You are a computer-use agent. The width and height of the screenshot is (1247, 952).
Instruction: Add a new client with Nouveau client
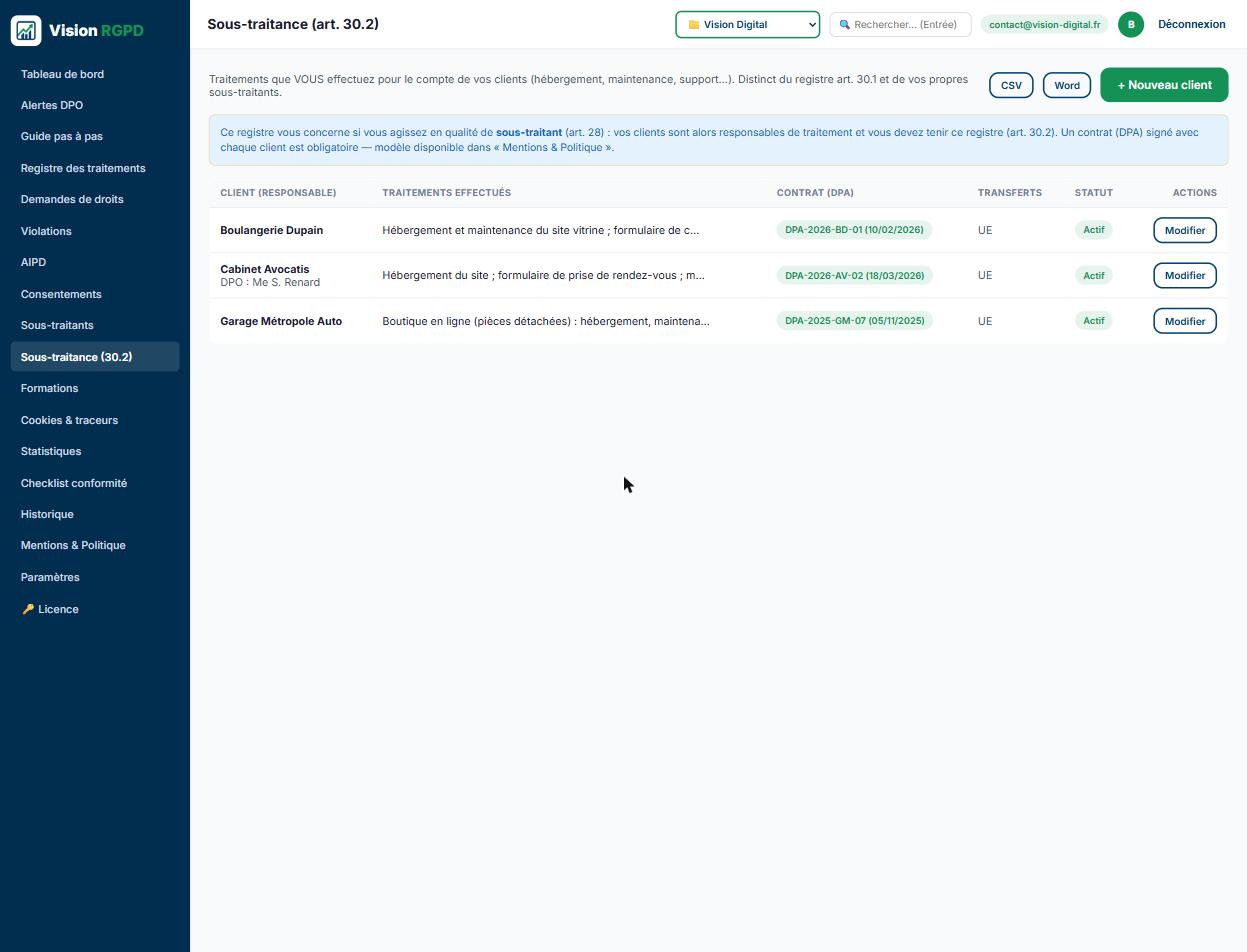[1164, 85]
